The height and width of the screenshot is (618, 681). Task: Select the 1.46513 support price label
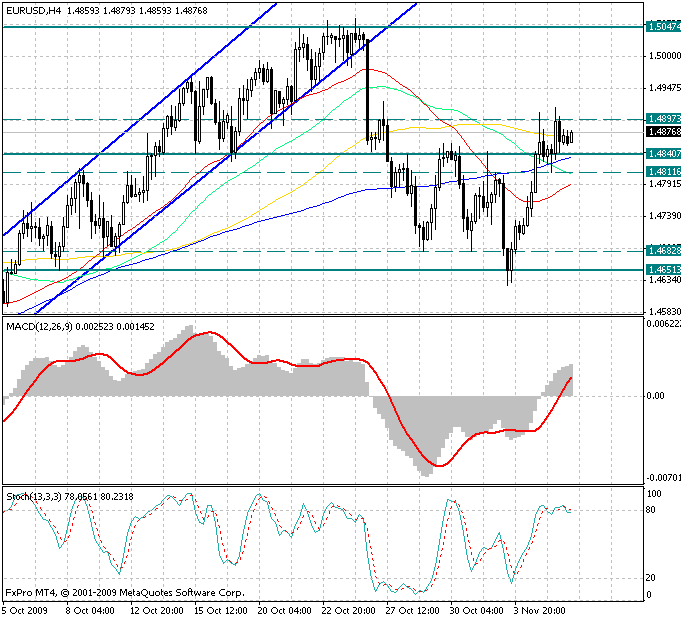click(663, 270)
